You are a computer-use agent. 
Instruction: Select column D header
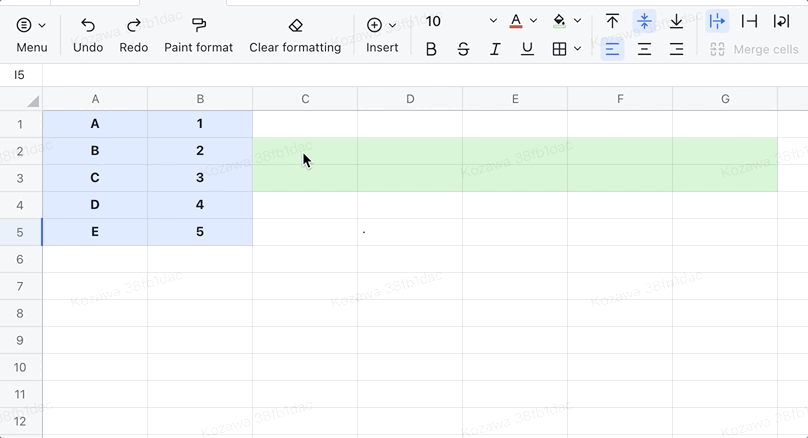click(x=410, y=99)
